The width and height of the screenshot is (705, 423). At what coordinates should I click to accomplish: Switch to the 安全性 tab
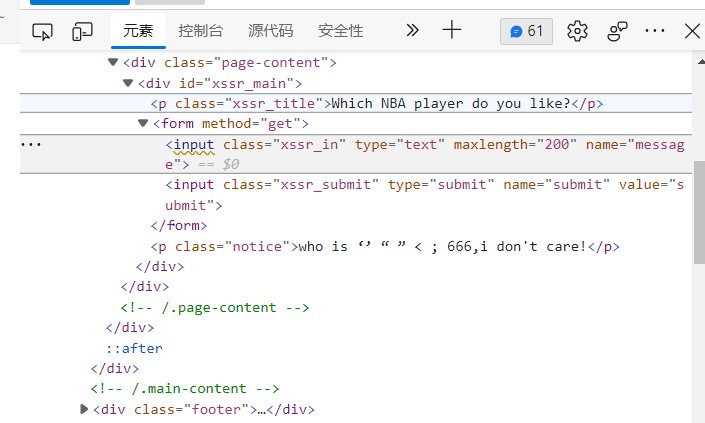(341, 31)
